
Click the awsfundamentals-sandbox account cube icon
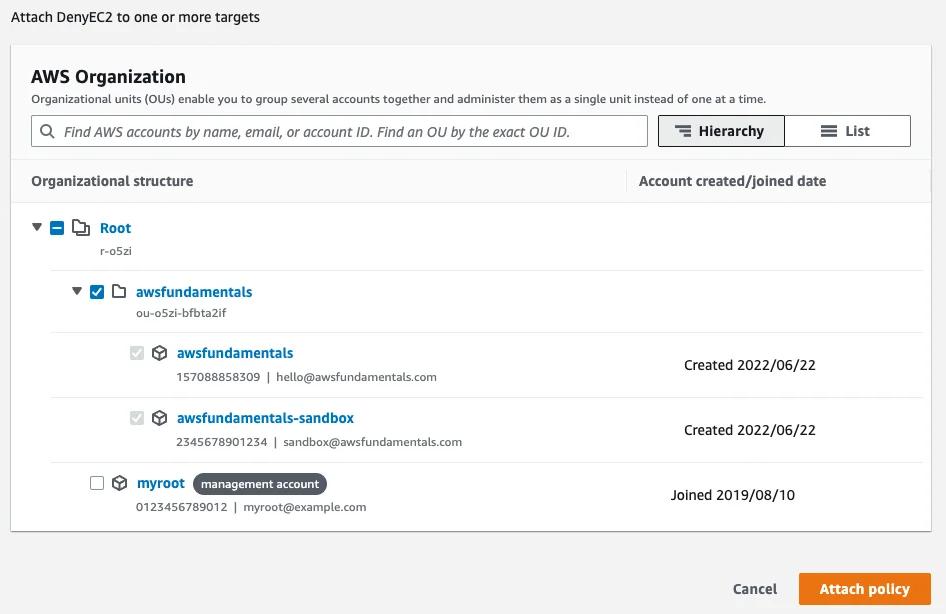click(159, 418)
